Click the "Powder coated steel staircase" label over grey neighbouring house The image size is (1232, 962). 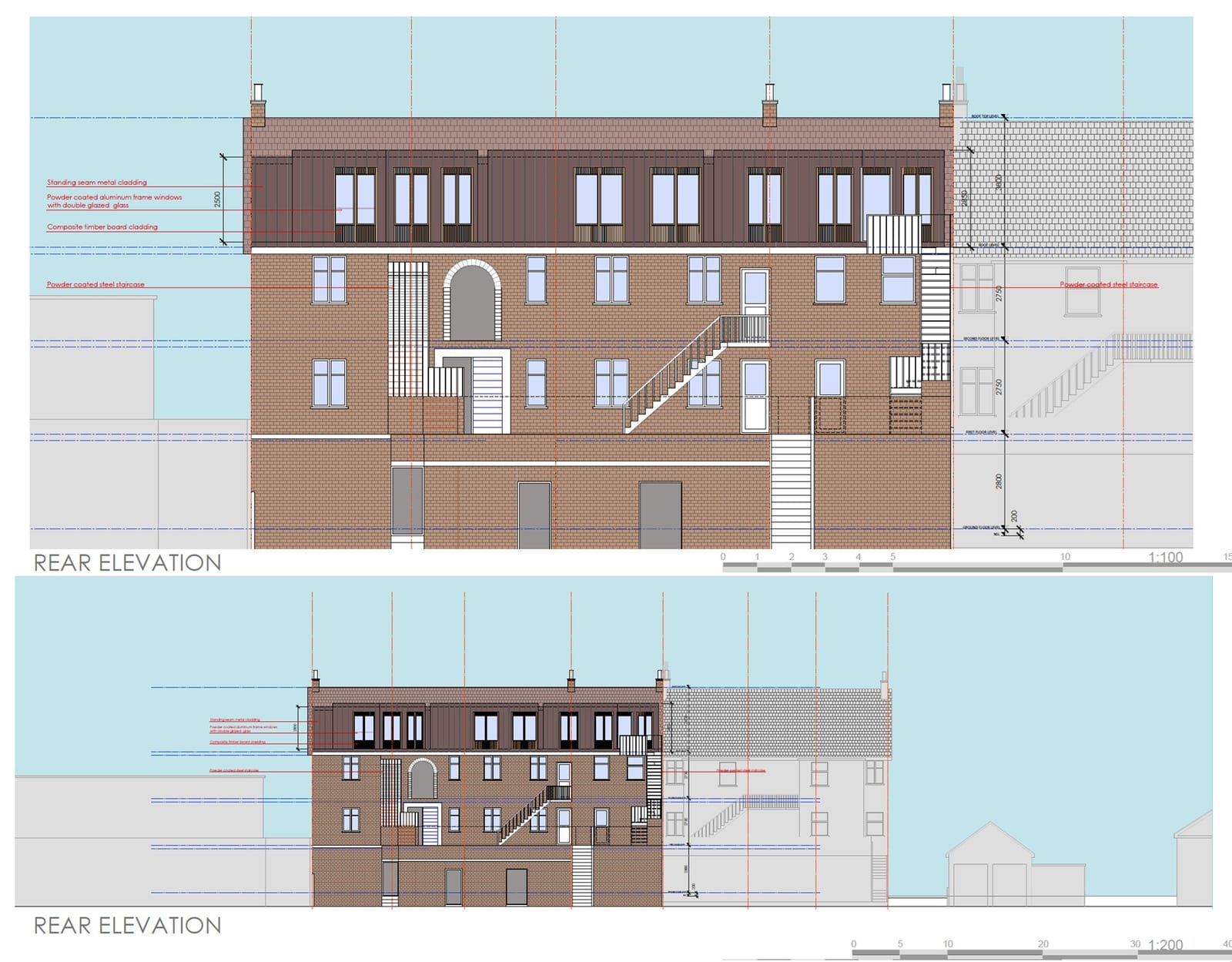[1108, 284]
